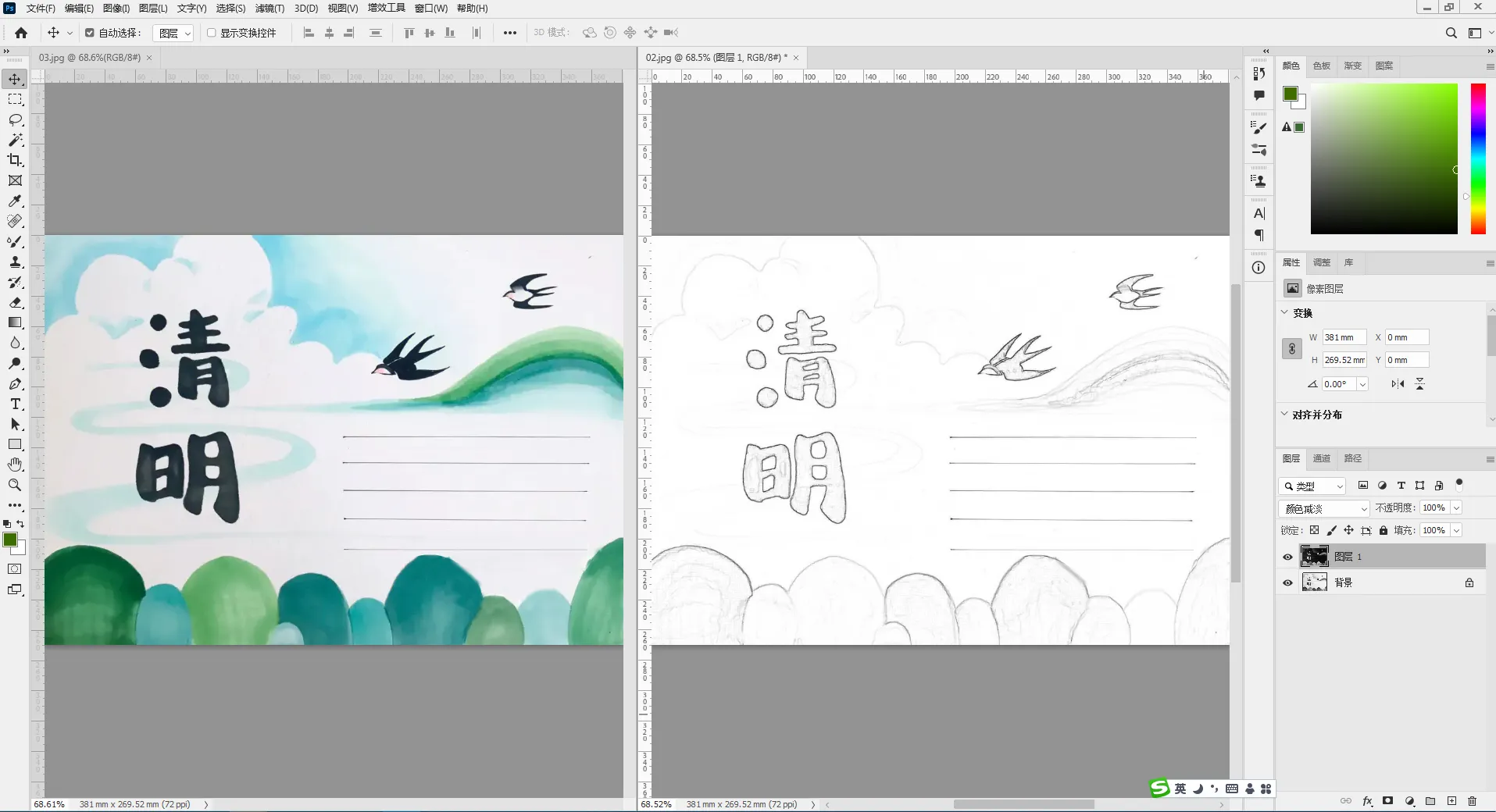Add a layer style with fx icon
Image resolution: width=1496 pixels, height=812 pixels.
[1367, 801]
